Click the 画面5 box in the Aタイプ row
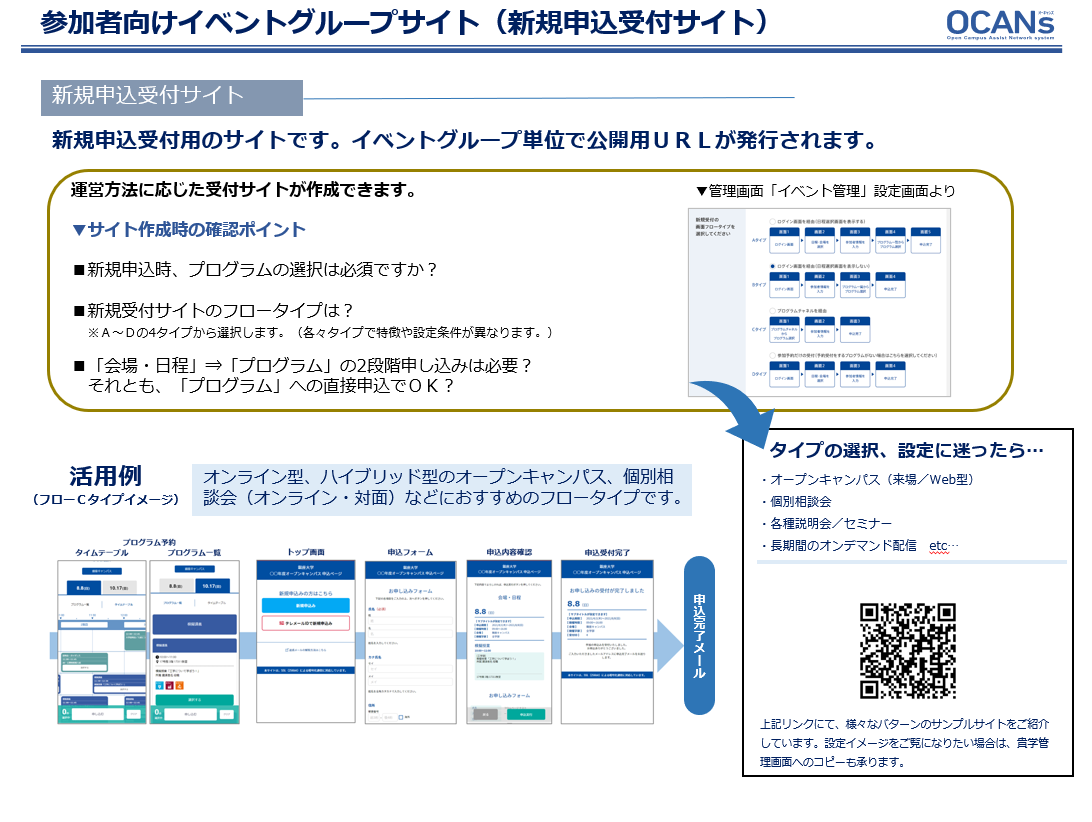 pyautogui.click(x=925, y=240)
